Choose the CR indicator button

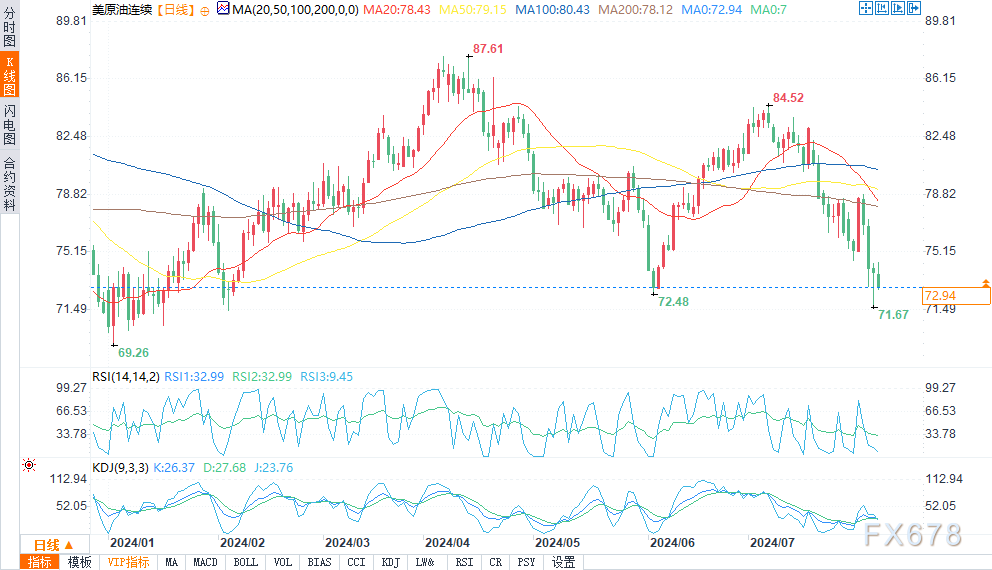pyautogui.click(x=495, y=562)
